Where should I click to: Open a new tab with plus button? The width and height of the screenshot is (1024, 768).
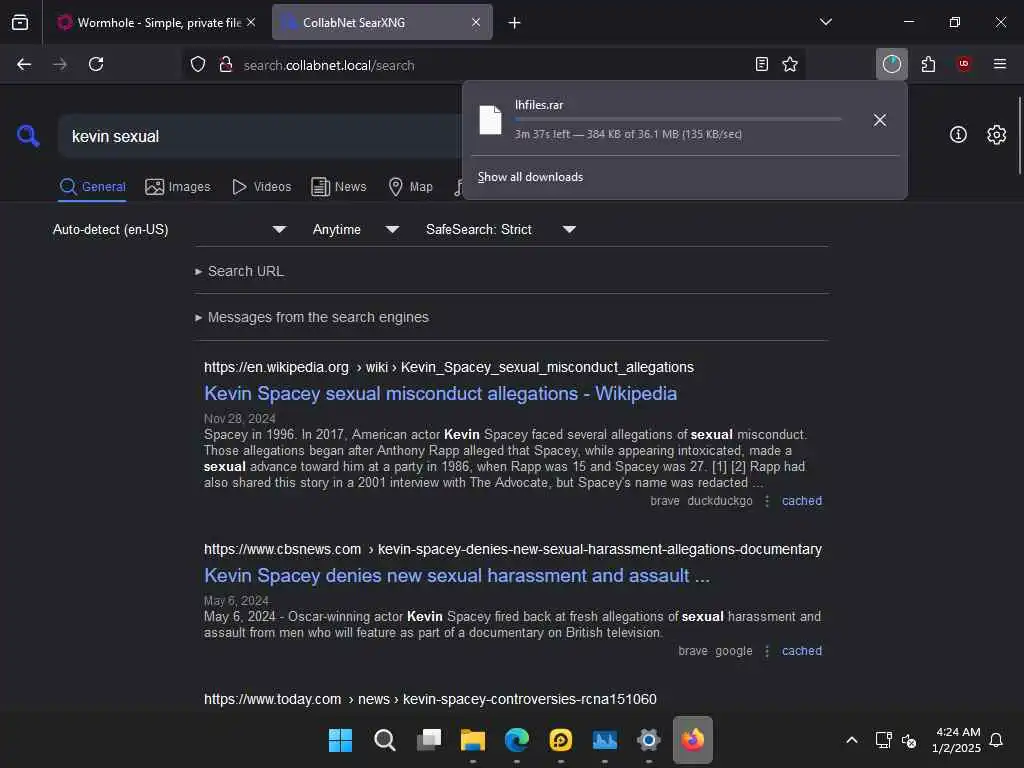pos(515,23)
